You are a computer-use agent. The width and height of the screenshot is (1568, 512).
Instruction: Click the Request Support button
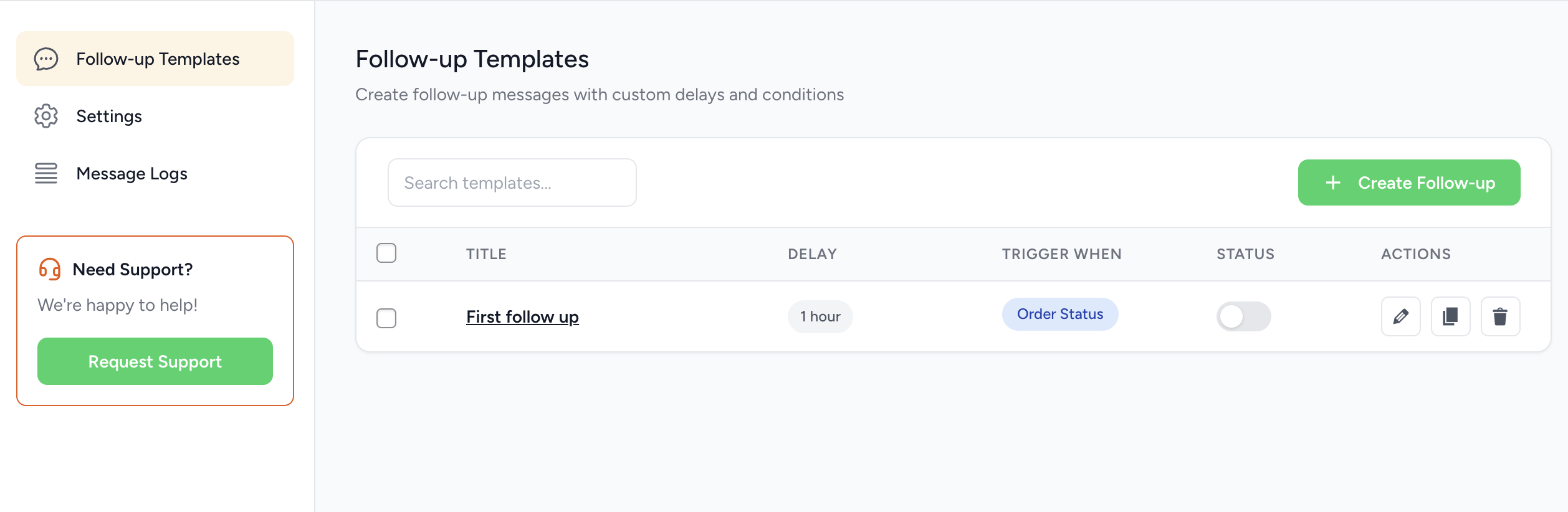155,361
